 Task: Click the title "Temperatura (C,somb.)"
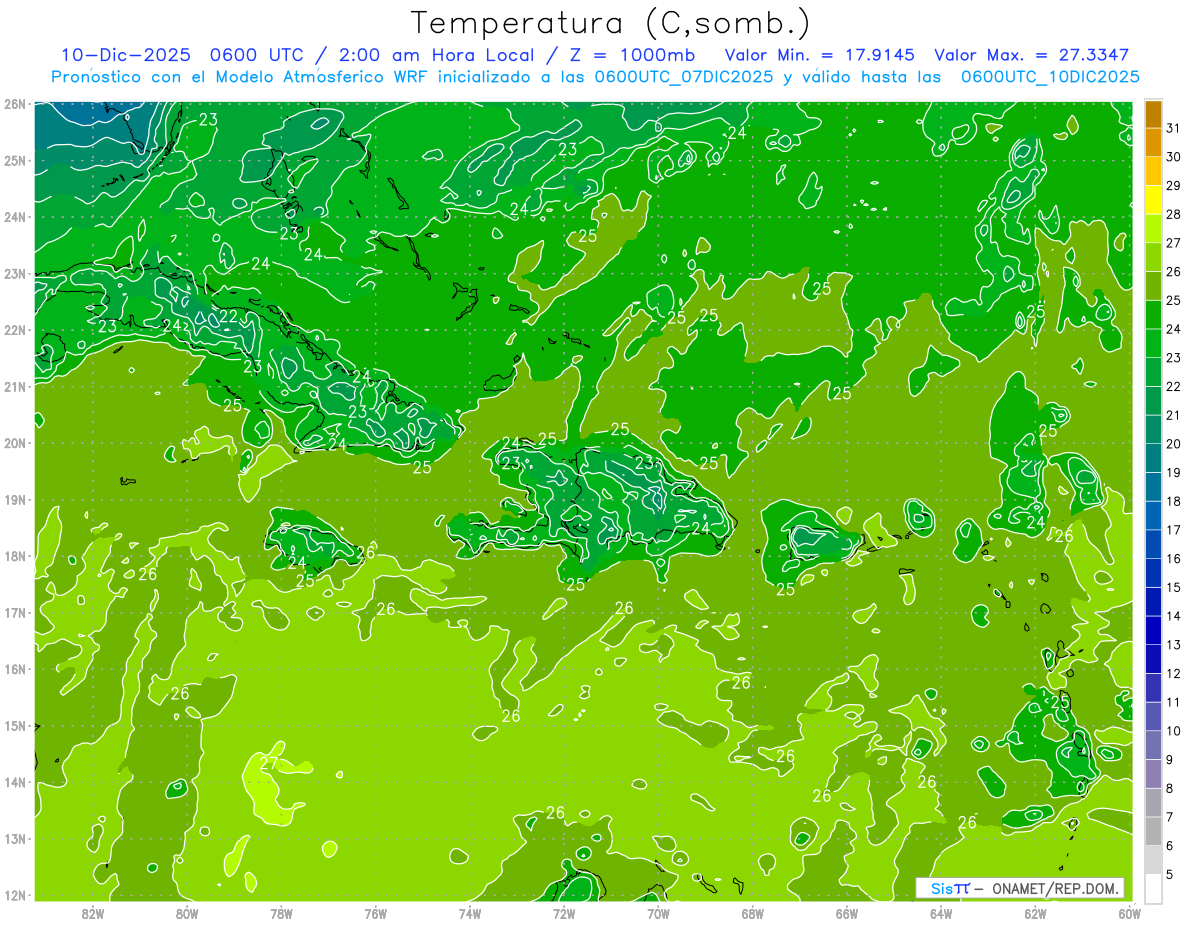(x=611, y=23)
